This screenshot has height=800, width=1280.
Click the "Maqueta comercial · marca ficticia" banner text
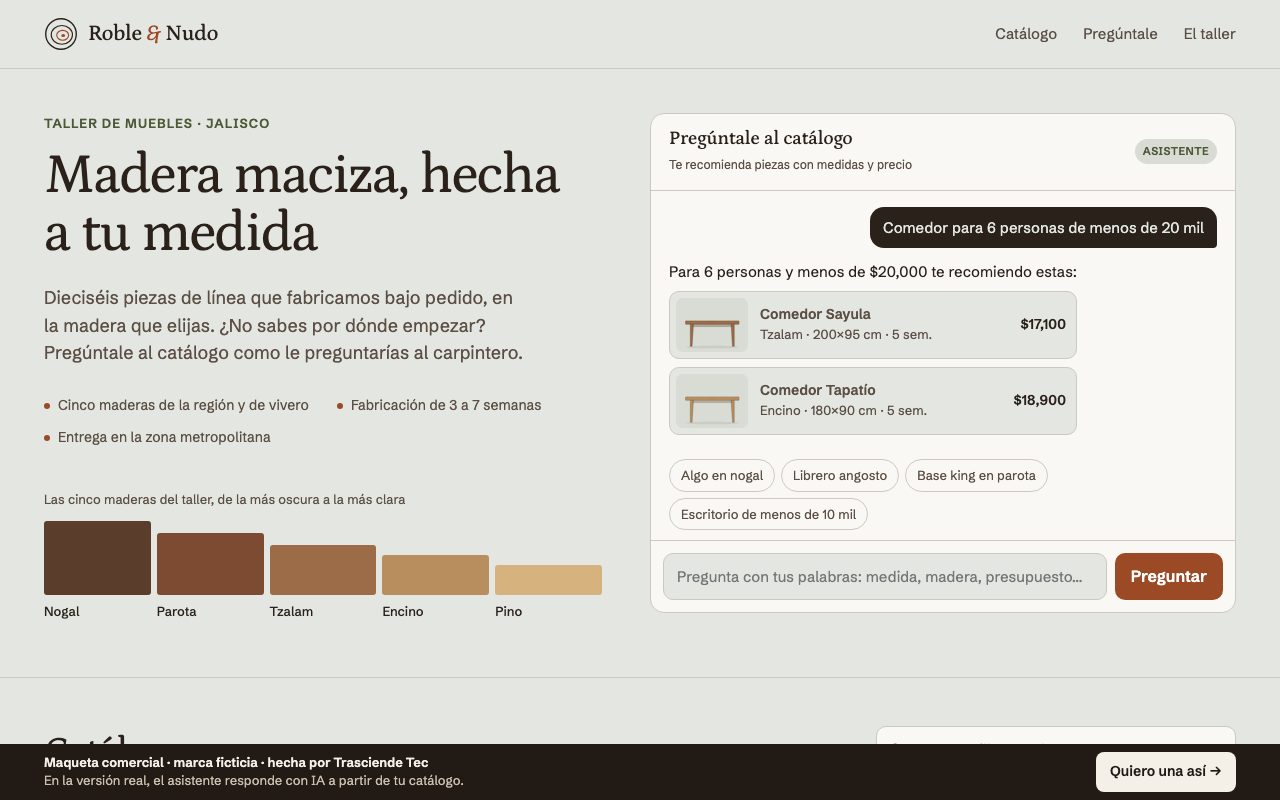[236, 763]
